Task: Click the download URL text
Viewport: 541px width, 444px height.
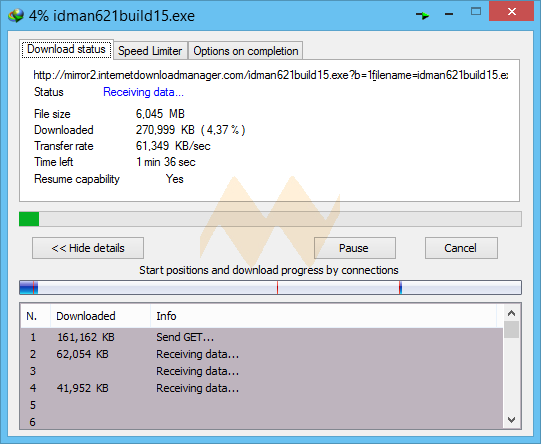Action: (271, 75)
